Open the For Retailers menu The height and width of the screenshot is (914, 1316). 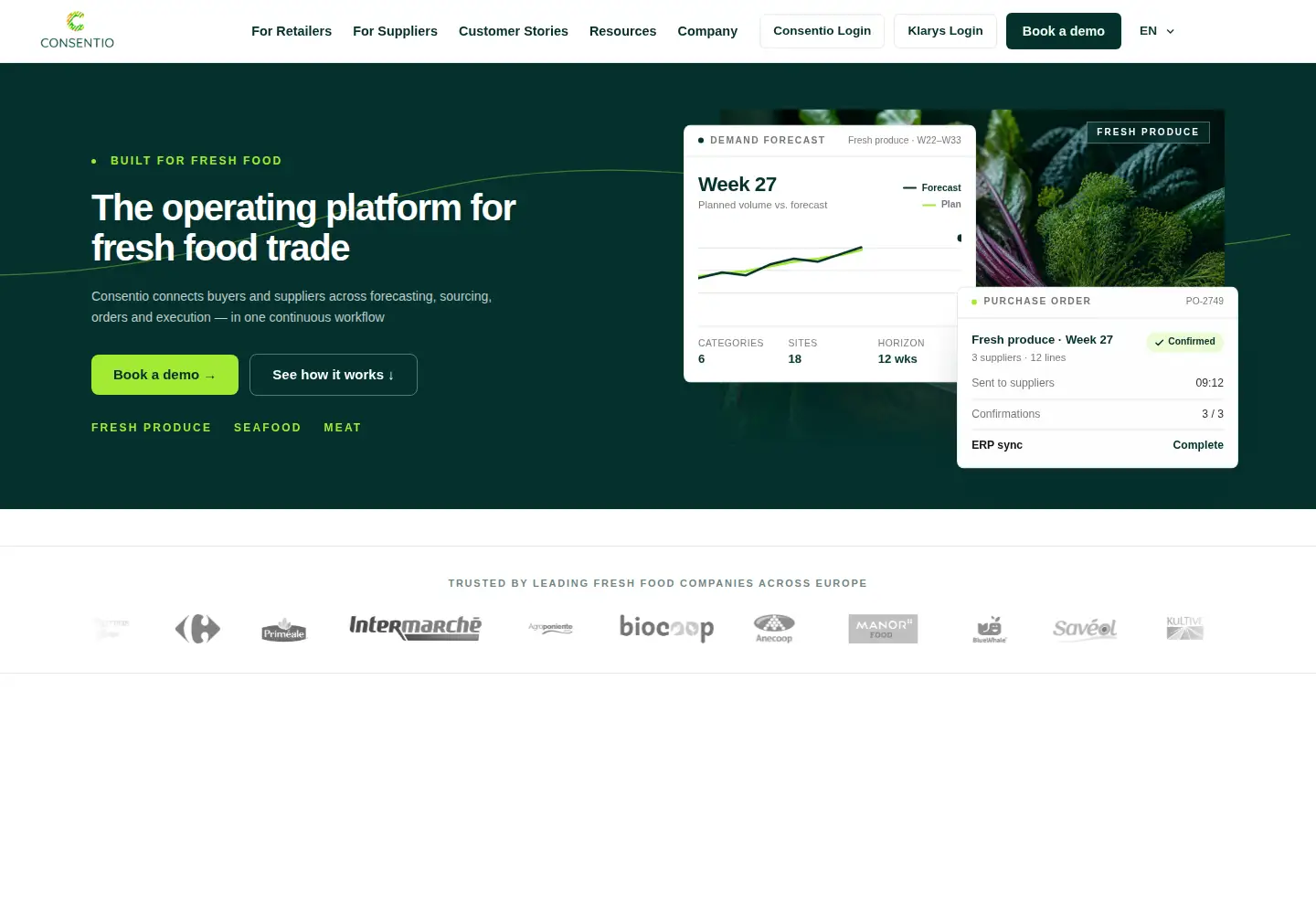click(x=292, y=31)
